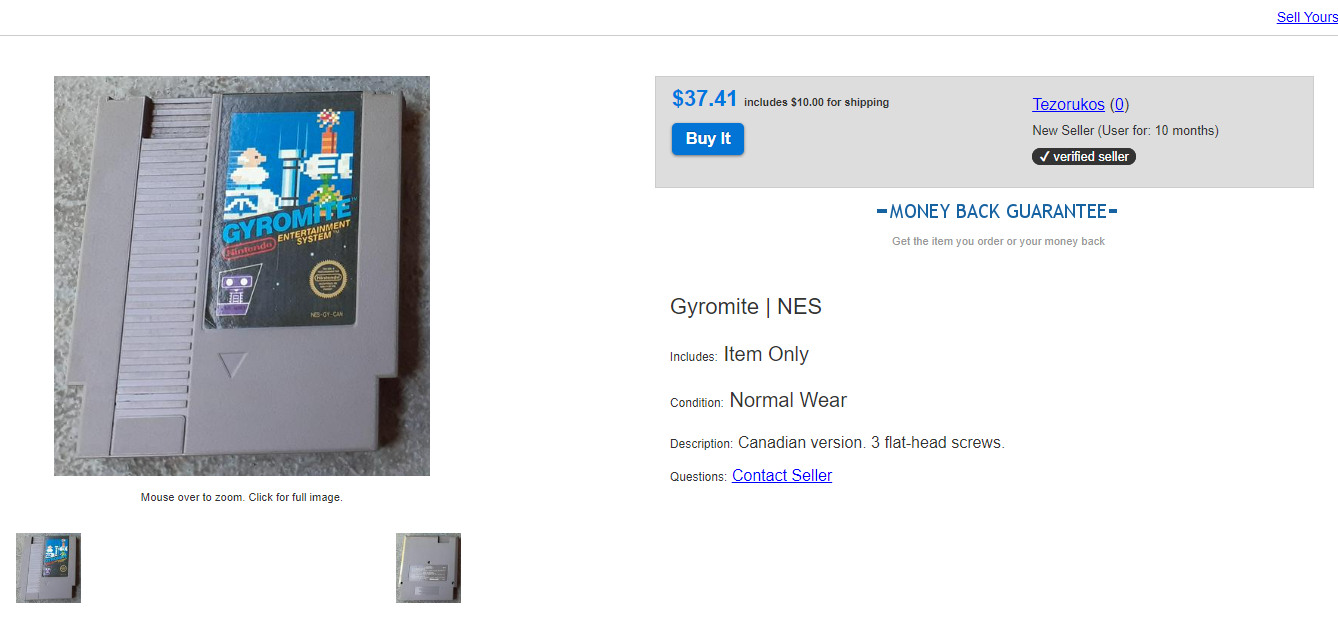The height and width of the screenshot is (621, 1338).
Task: Click the Buy It button
Action: 708,139
